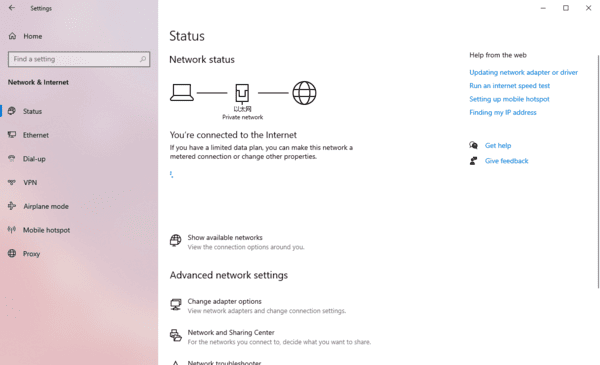Close the Settings window
600x365 pixels.
pyautogui.click(x=589, y=8)
